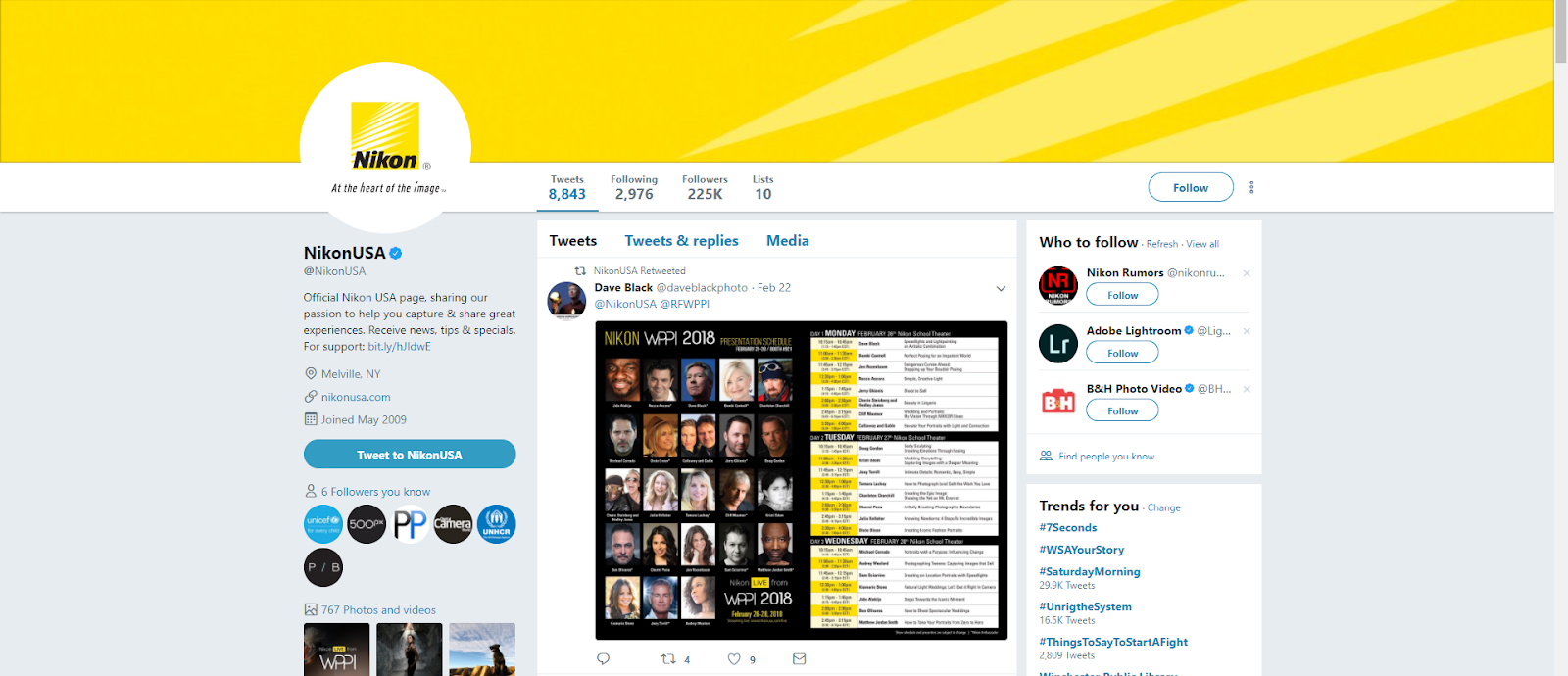Viewport: 1568px width, 676px height.
Task: Dismiss the Adobe Lightroom suggestion
Action: (1247, 331)
